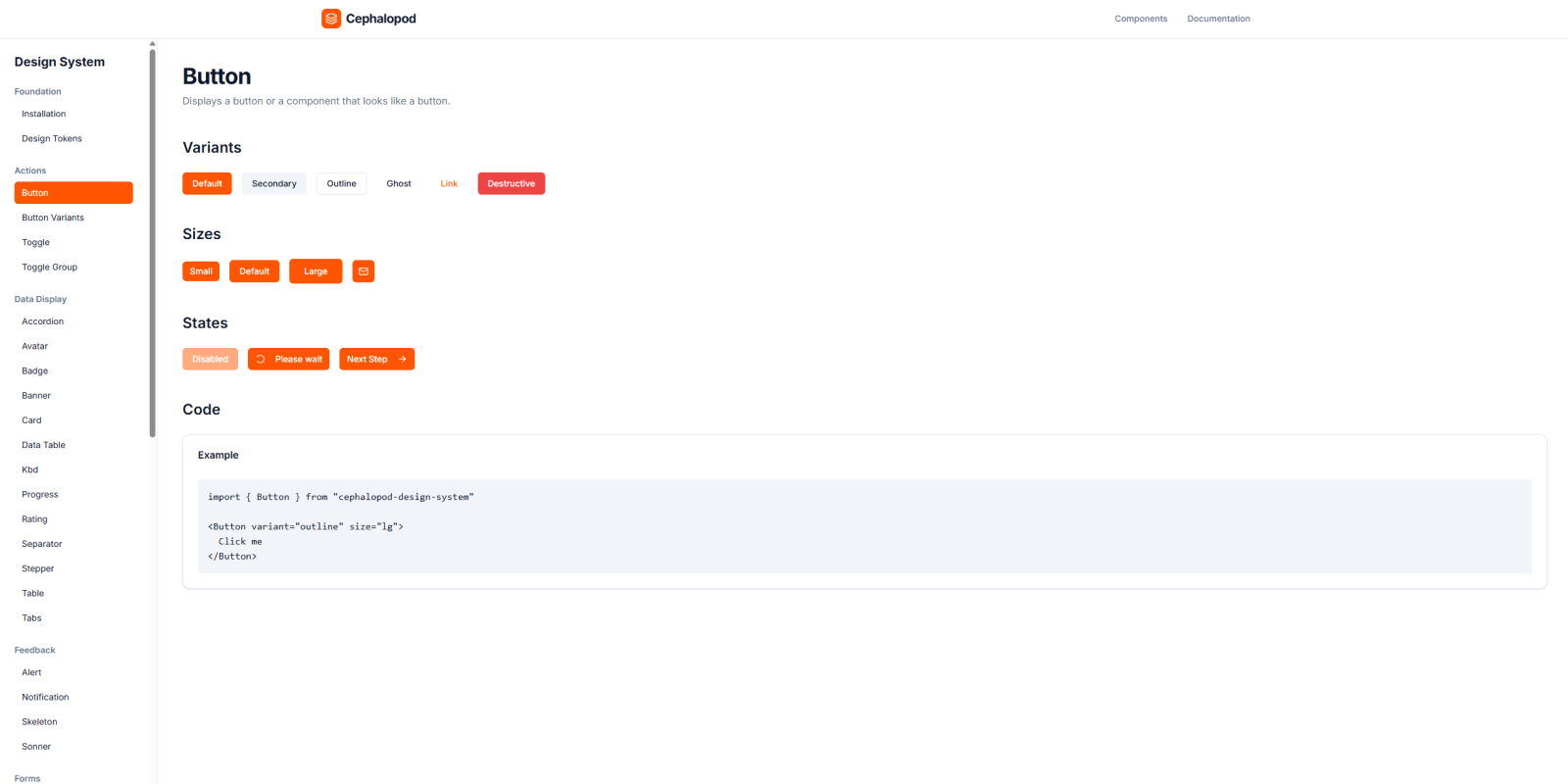The height and width of the screenshot is (784, 1568).
Task: Select Sonner in the sidebar
Action: coord(73,747)
